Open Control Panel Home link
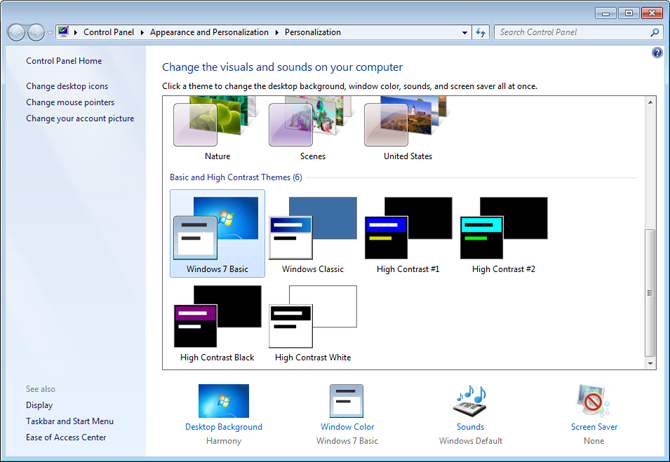 tap(64, 61)
